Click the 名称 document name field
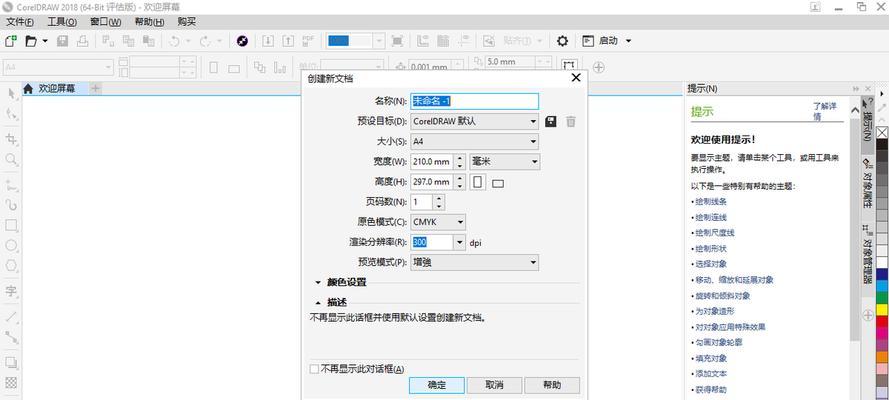The image size is (889, 400). (x=475, y=101)
